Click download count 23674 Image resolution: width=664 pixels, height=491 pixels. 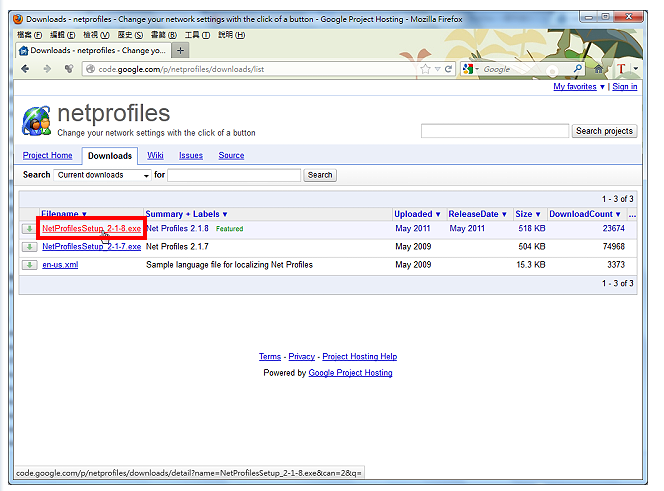click(x=614, y=228)
